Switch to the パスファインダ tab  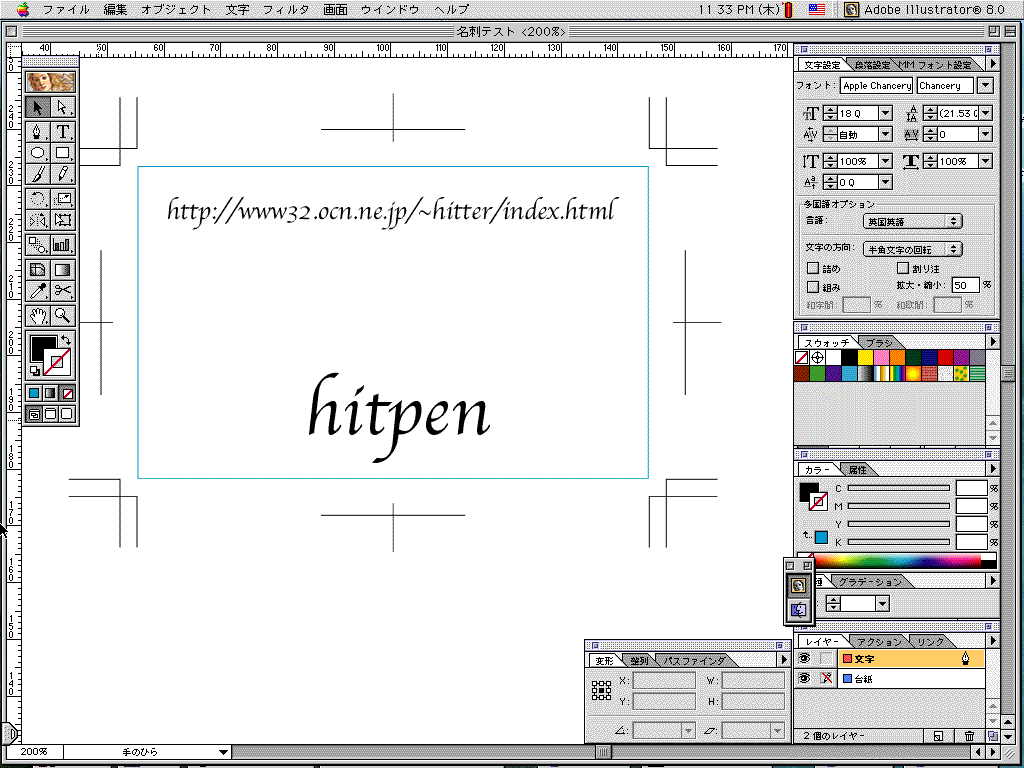pyautogui.click(x=694, y=661)
